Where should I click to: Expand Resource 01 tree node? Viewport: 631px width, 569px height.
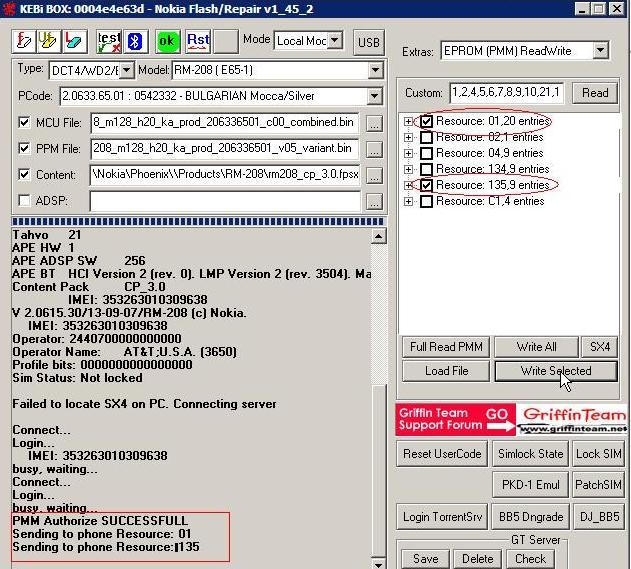pos(408,121)
